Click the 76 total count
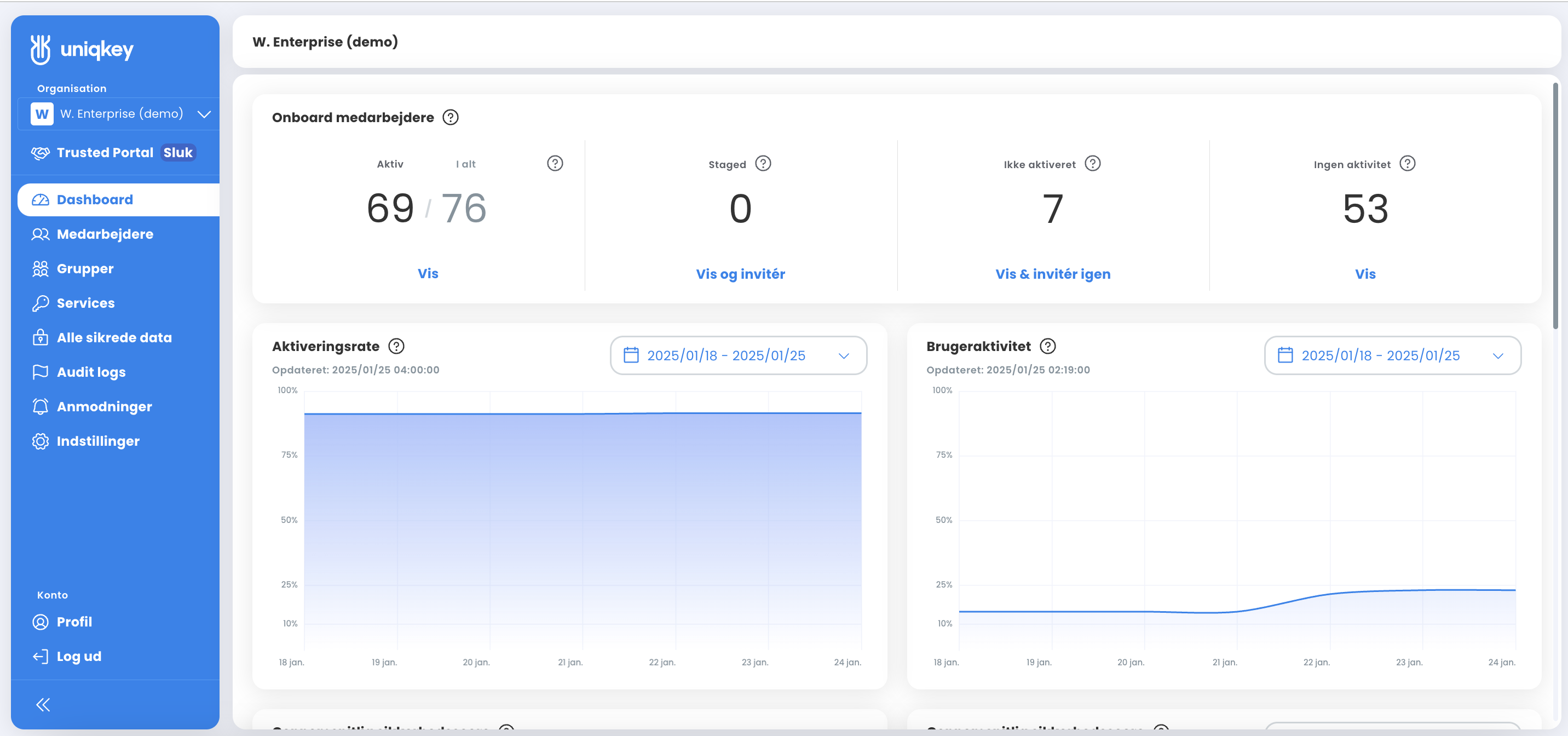 tap(464, 209)
